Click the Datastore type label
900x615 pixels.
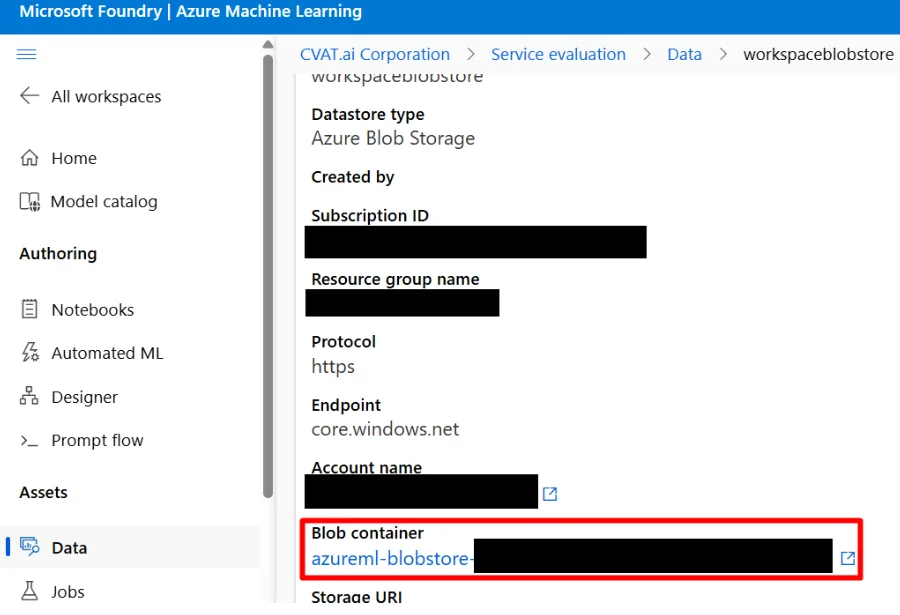coord(367,114)
